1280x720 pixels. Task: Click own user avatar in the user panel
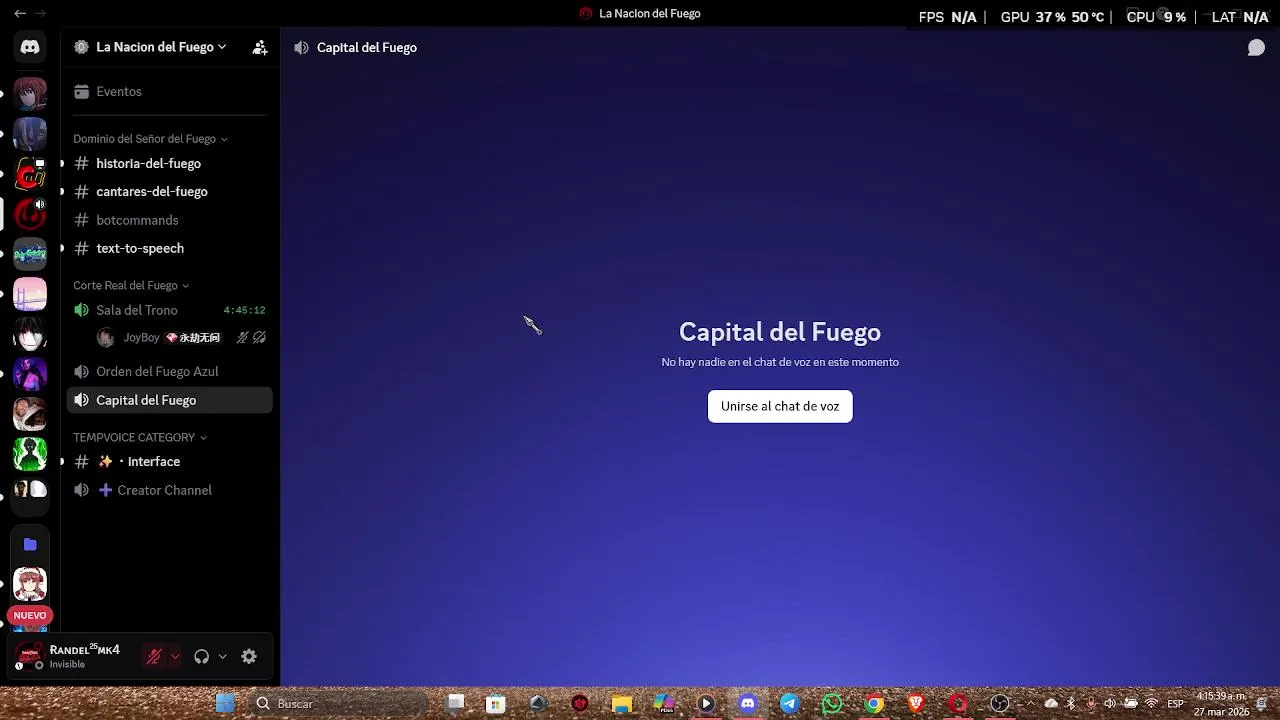29,656
